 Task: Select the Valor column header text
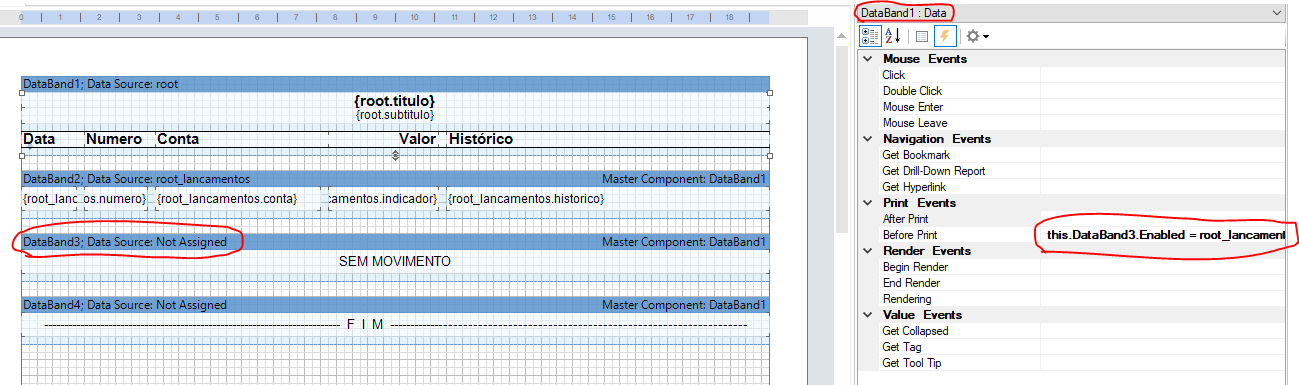(418, 139)
